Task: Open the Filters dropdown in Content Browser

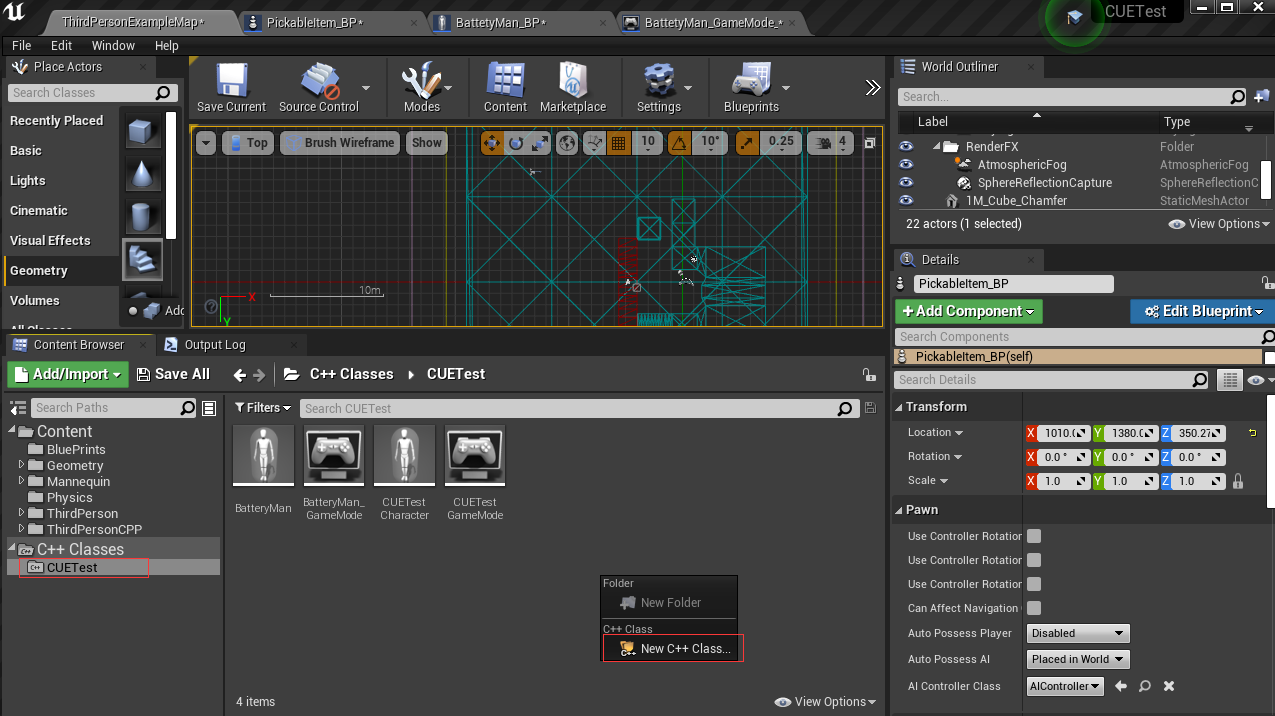Action: click(x=263, y=408)
